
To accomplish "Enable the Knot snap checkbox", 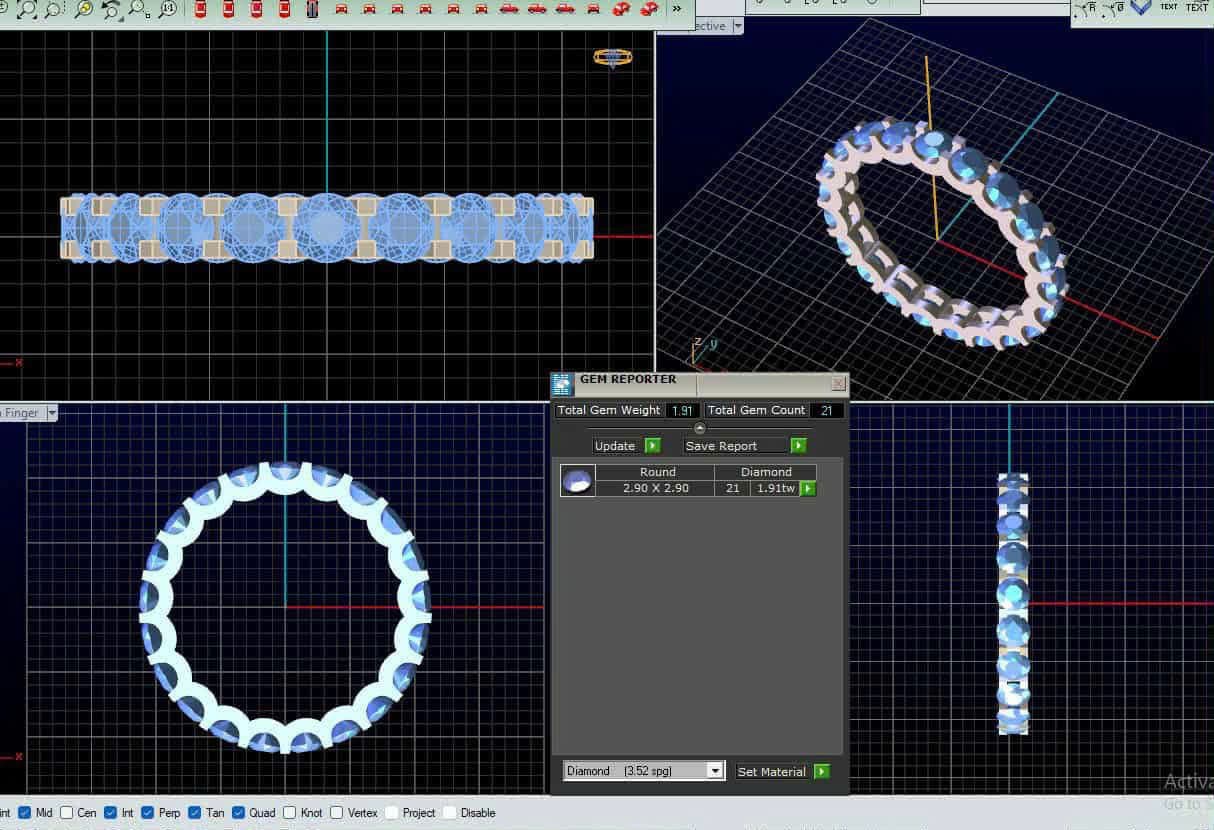I will pyautogui.click(x=289, y=813).
